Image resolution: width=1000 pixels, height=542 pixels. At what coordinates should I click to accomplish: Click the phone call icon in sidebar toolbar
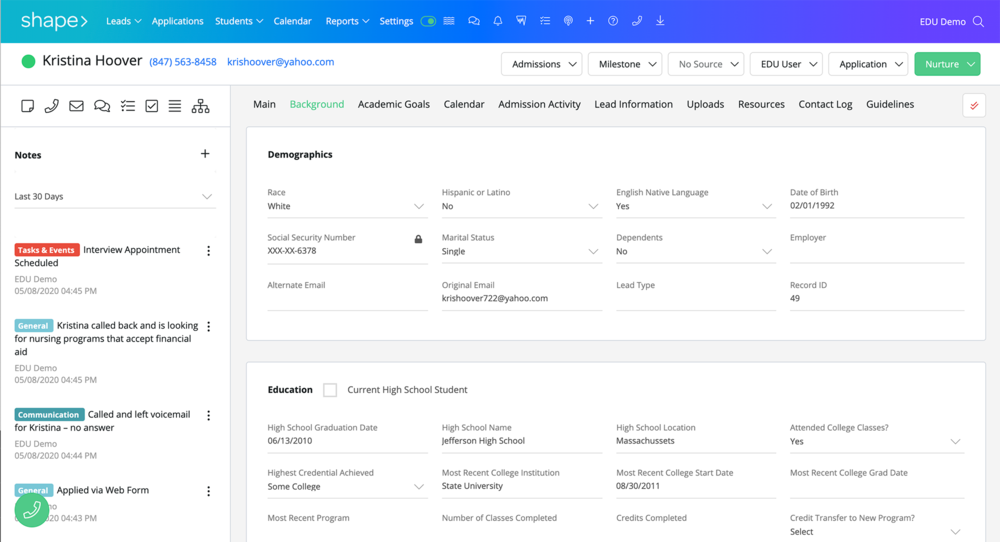(52, 106)
